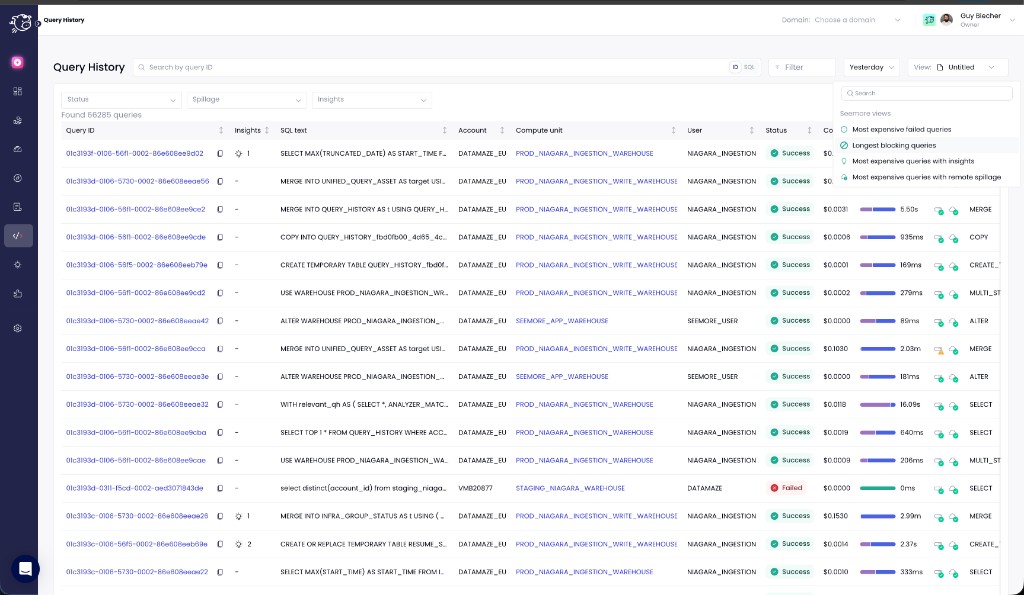
Task: Click the Filter button
Action: click(801, 67)
